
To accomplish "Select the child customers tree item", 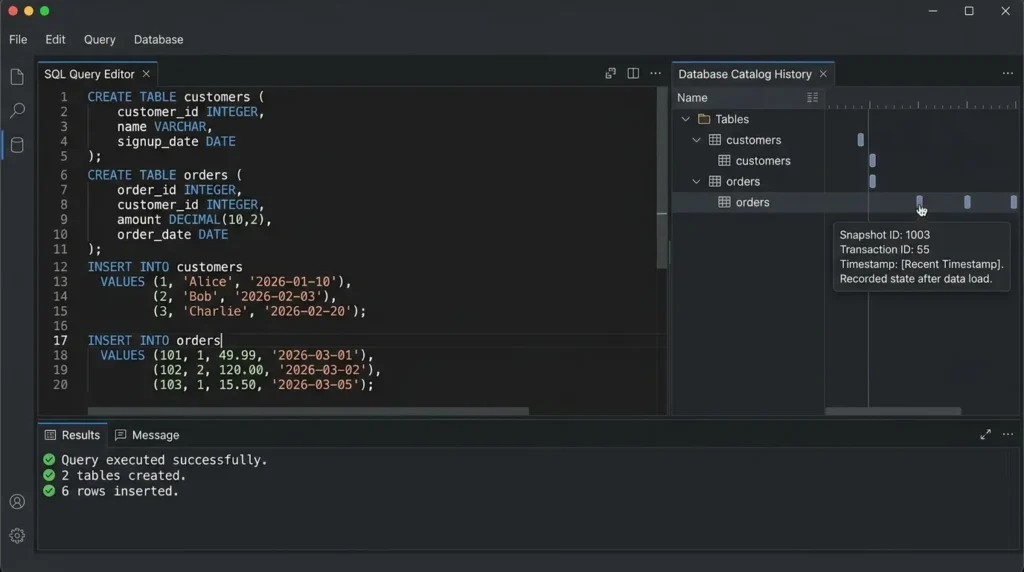I will tap(763, 161).
